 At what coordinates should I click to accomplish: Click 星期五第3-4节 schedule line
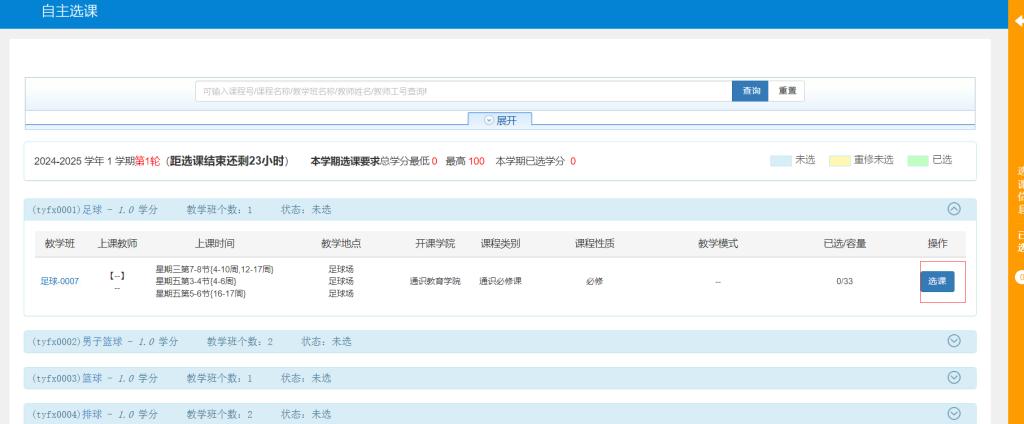coord(196,282)
